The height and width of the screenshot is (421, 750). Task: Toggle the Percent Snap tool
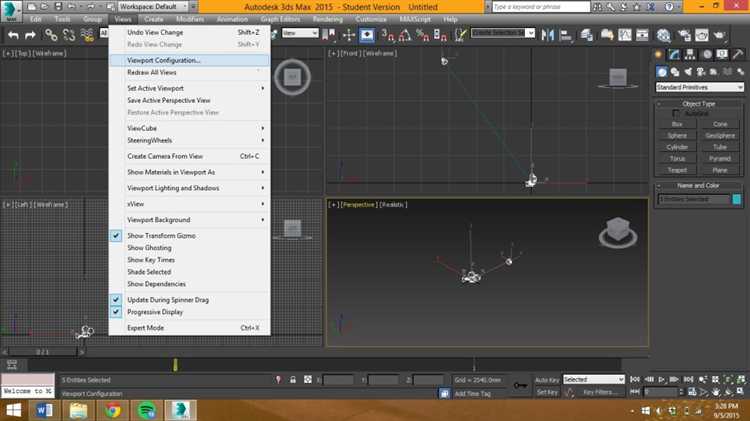tap(422, 34)
